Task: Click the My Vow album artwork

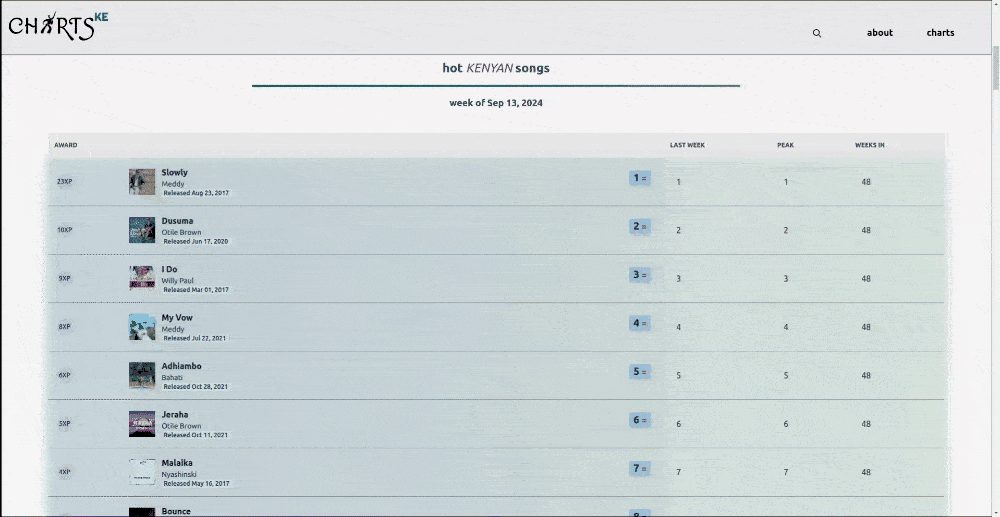Action: (142, 327)
